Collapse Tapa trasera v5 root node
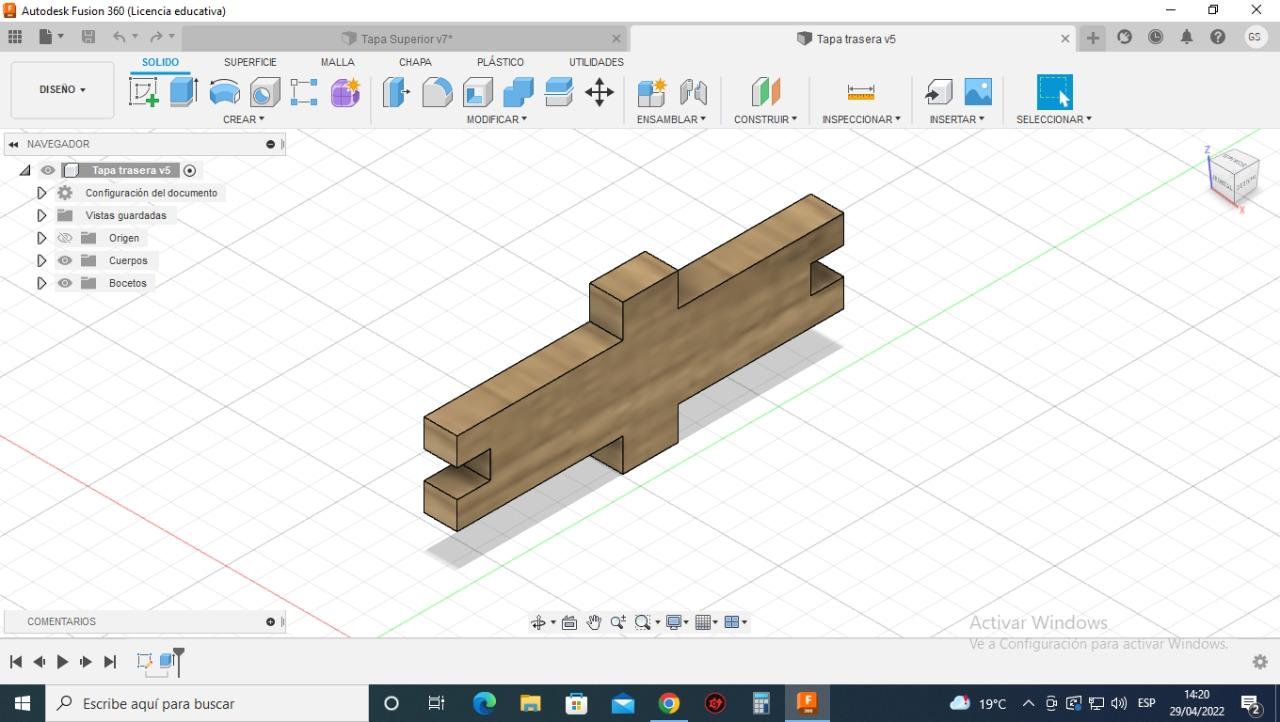Image resolution: width=1280 pixels, height=722 pixels. 25,170
